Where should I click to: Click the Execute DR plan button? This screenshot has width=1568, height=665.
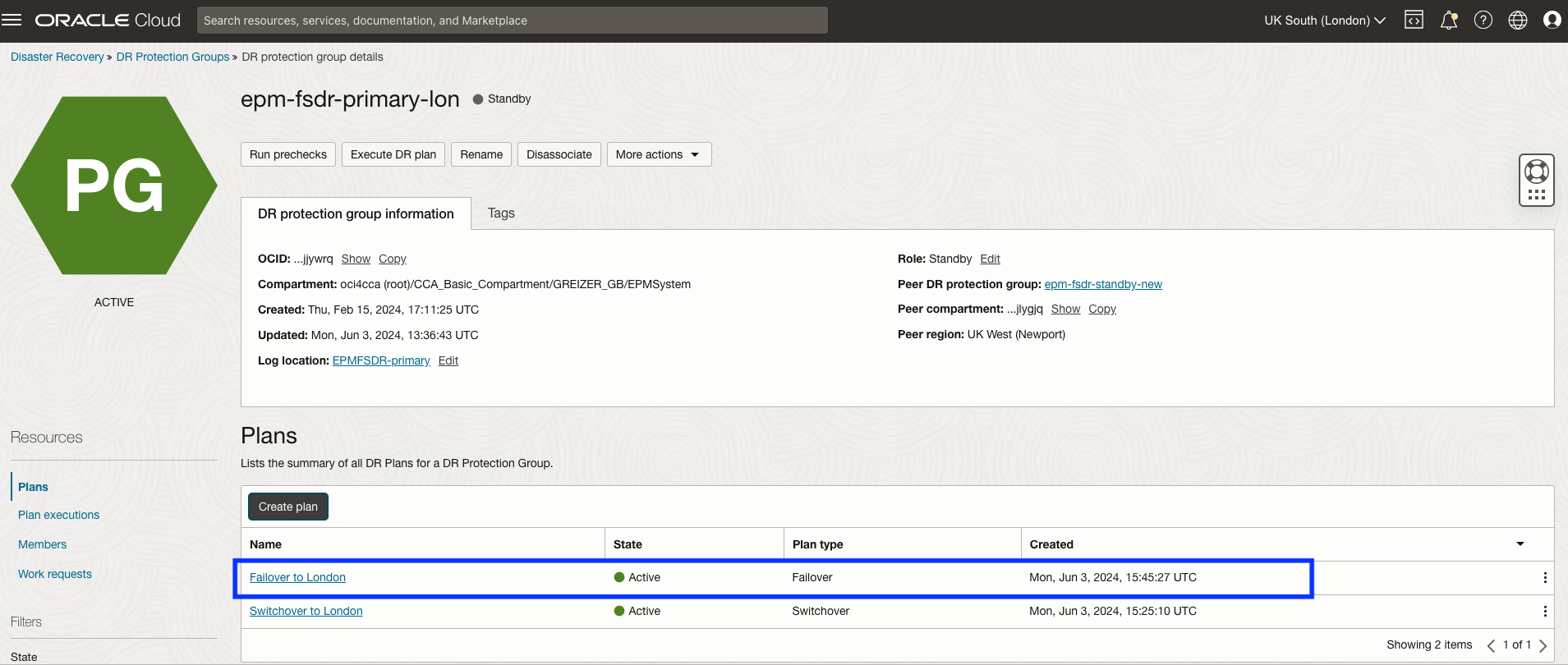[x=393, y=154]
